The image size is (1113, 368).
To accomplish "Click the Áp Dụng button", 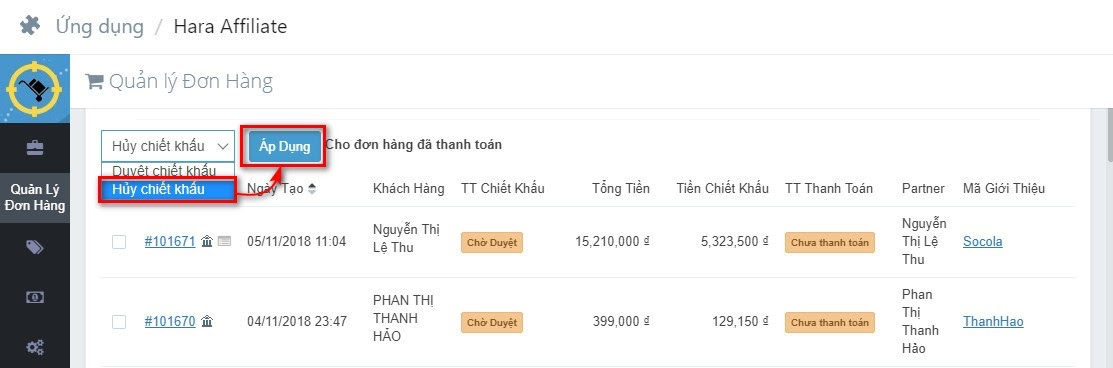I will coord(285,147).
